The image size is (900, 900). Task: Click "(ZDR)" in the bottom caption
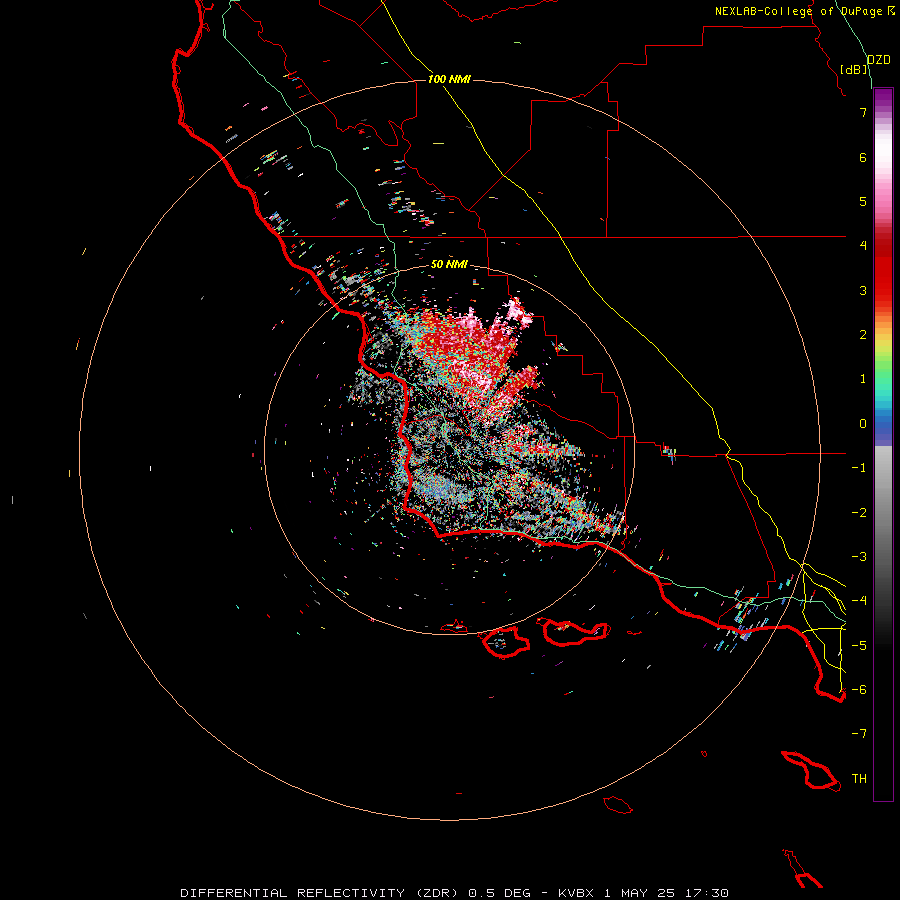(437, 893)
